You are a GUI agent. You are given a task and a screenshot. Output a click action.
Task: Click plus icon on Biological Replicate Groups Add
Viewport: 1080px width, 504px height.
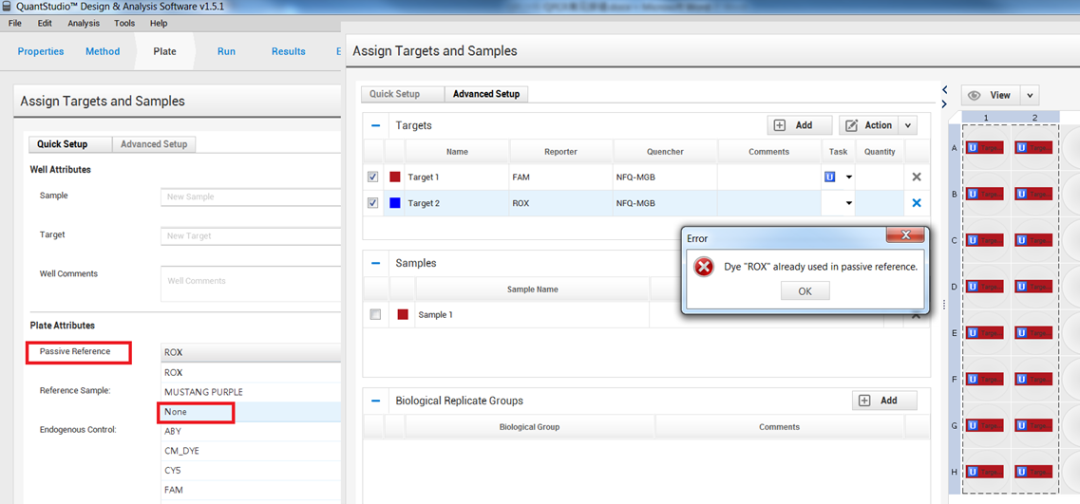pyautogui.click(x=864, y=401)
